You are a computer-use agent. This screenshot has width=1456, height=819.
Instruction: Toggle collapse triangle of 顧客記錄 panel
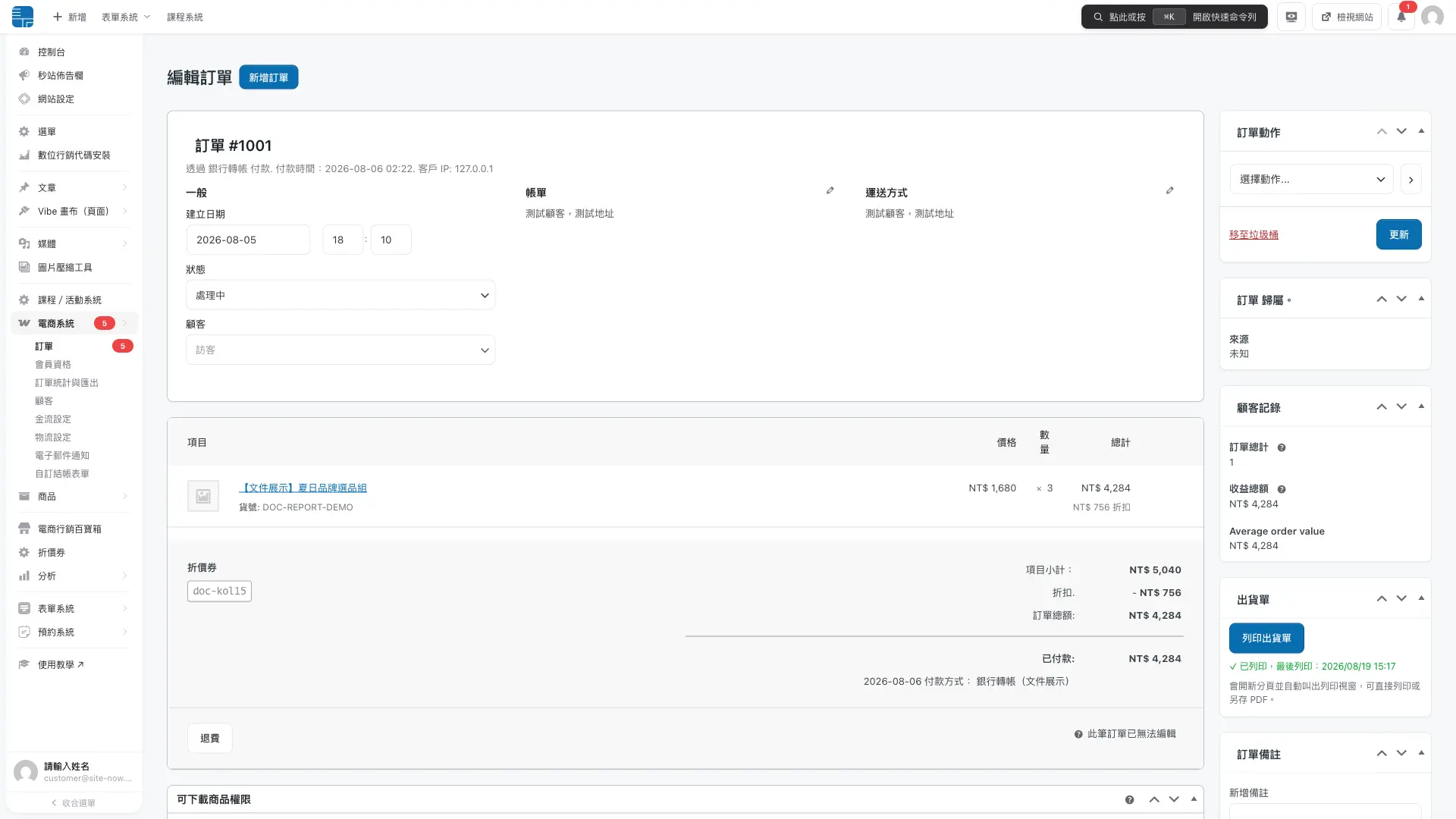[x=1421, y=406]
